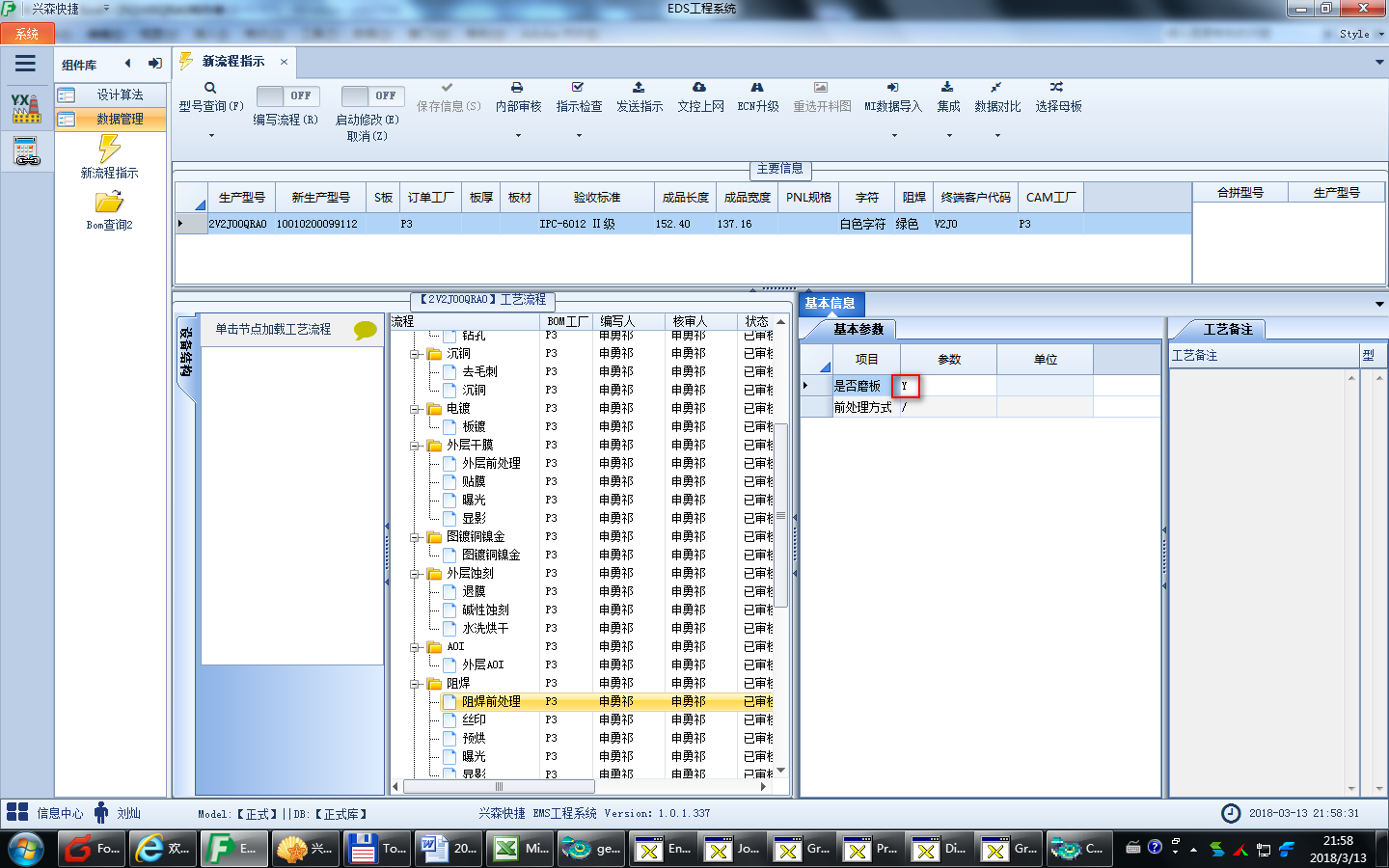The width and height of the screenshot is (1389, 868).
Task: Open the dropdown arrow under 数据对比
Action: tap(997, 135)
